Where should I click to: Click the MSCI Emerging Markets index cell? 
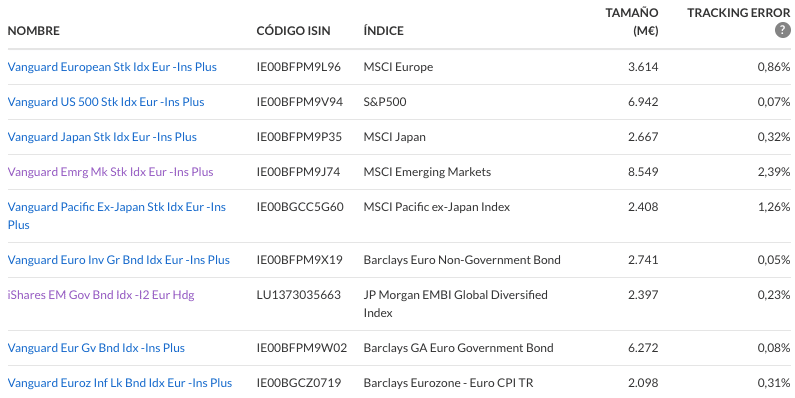pyautogui.click(x=427, y=172)
